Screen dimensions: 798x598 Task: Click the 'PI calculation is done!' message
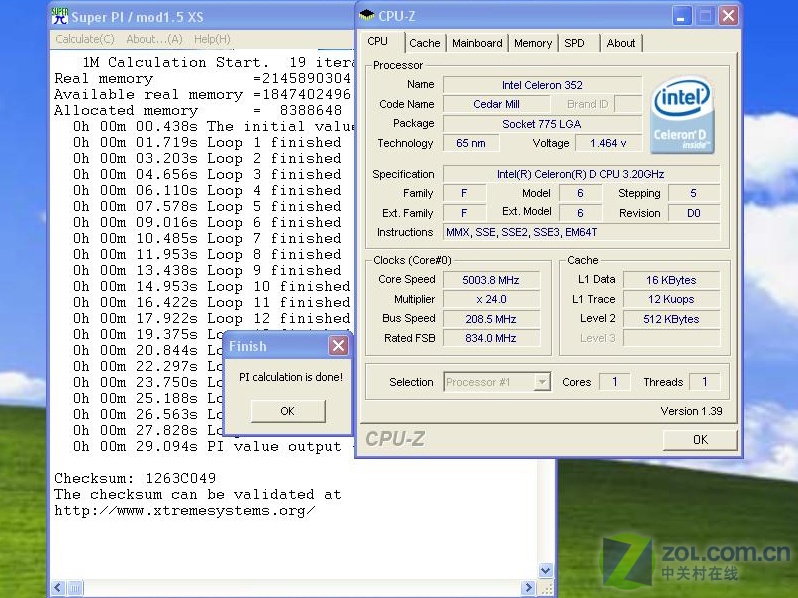coord(291,377)
